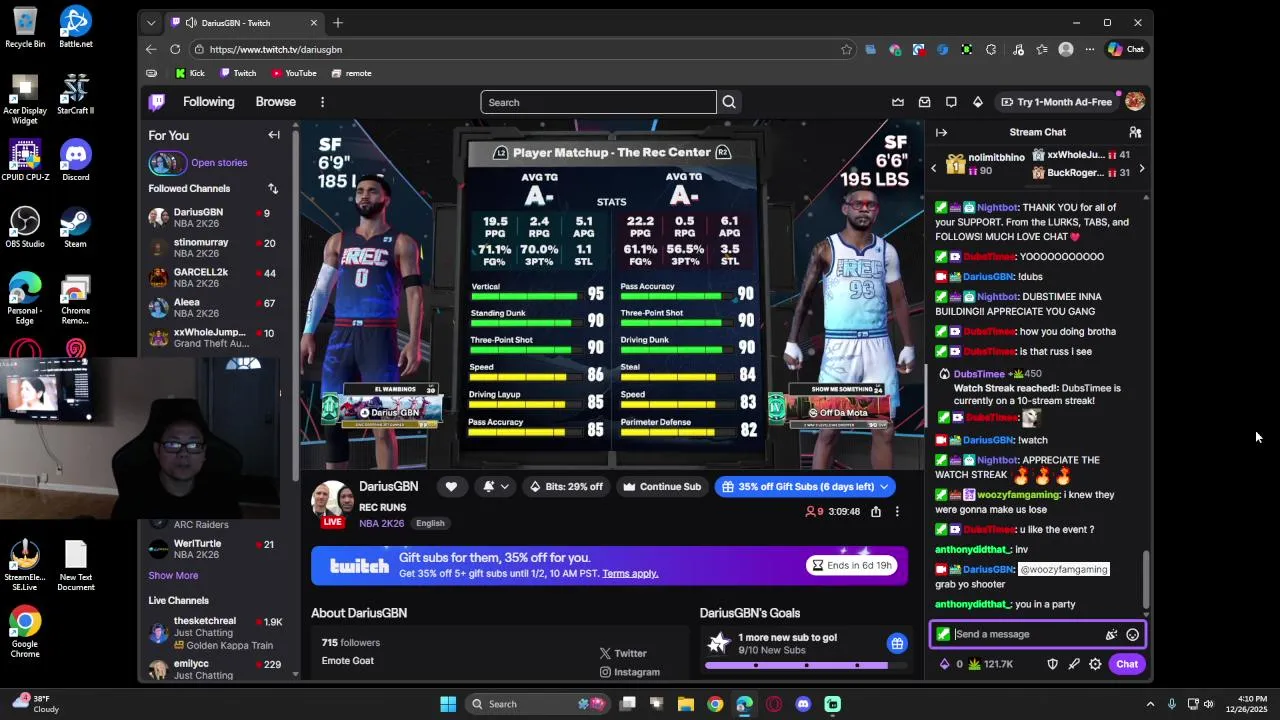1280x720 pixels.
Task: Open the Twitter social link
Action: pyautogui.click(x=623, y=653)
